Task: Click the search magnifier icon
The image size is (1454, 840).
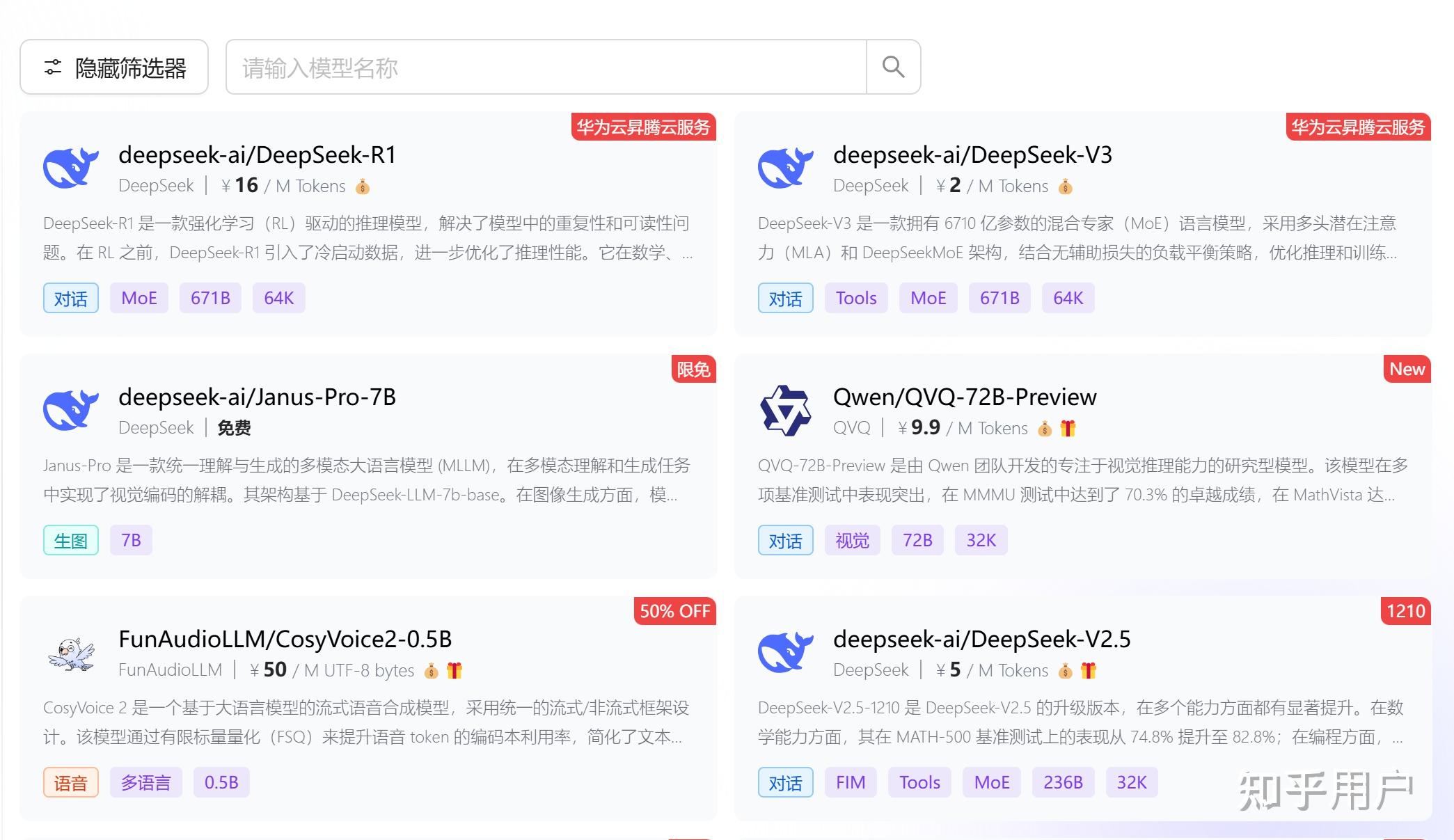Action: (x=893, y=67)
